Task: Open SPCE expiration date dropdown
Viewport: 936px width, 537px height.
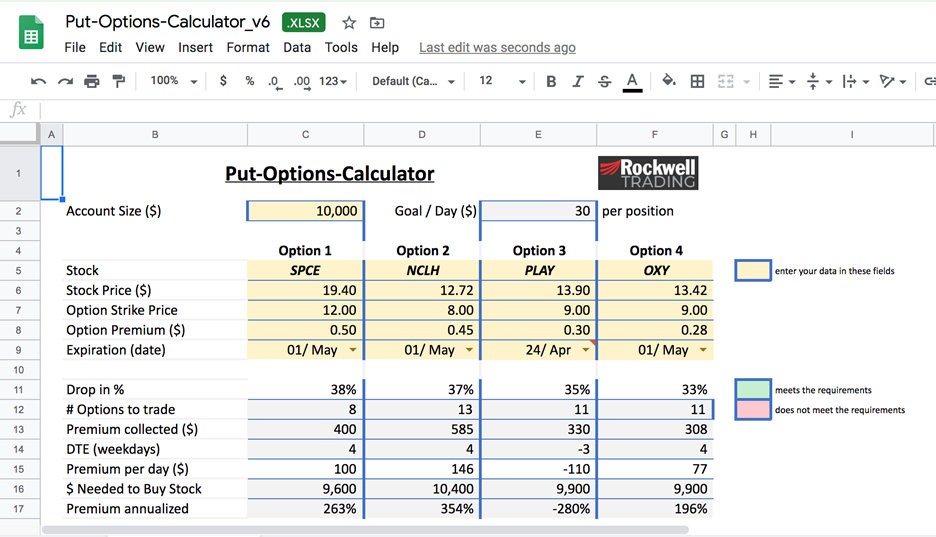Action: 353,350
